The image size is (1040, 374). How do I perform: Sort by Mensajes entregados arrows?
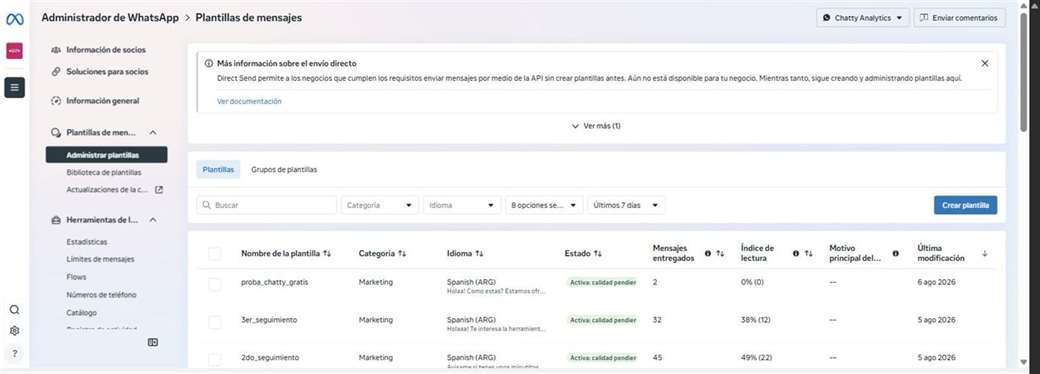720,253
